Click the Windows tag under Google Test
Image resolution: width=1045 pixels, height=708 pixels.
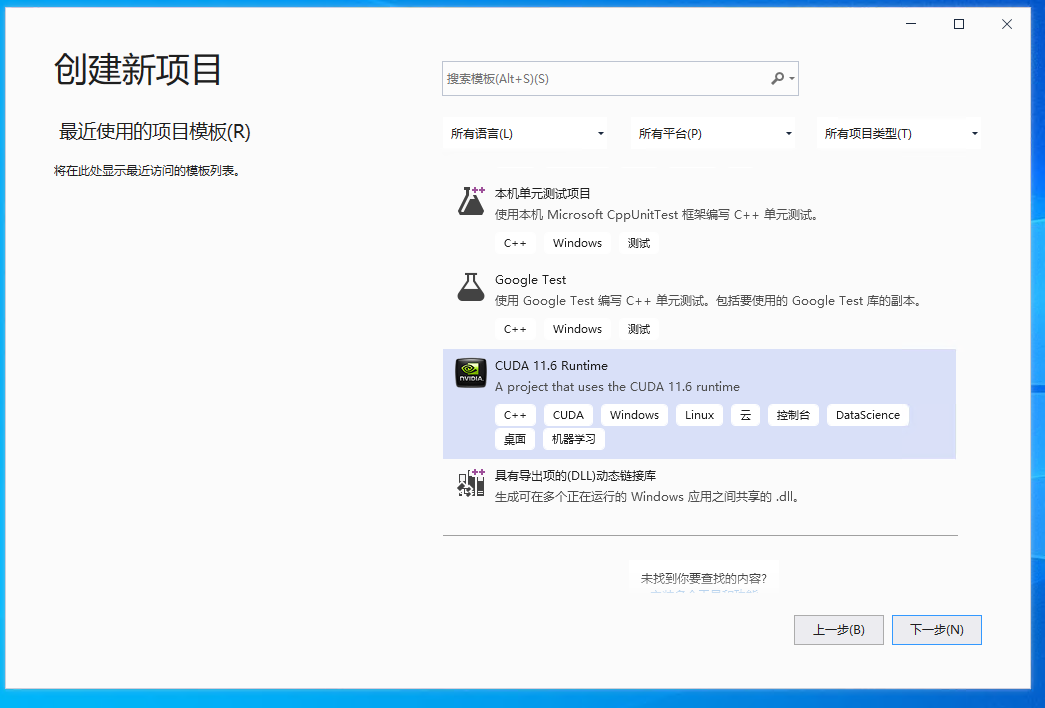tap(577, 329)
